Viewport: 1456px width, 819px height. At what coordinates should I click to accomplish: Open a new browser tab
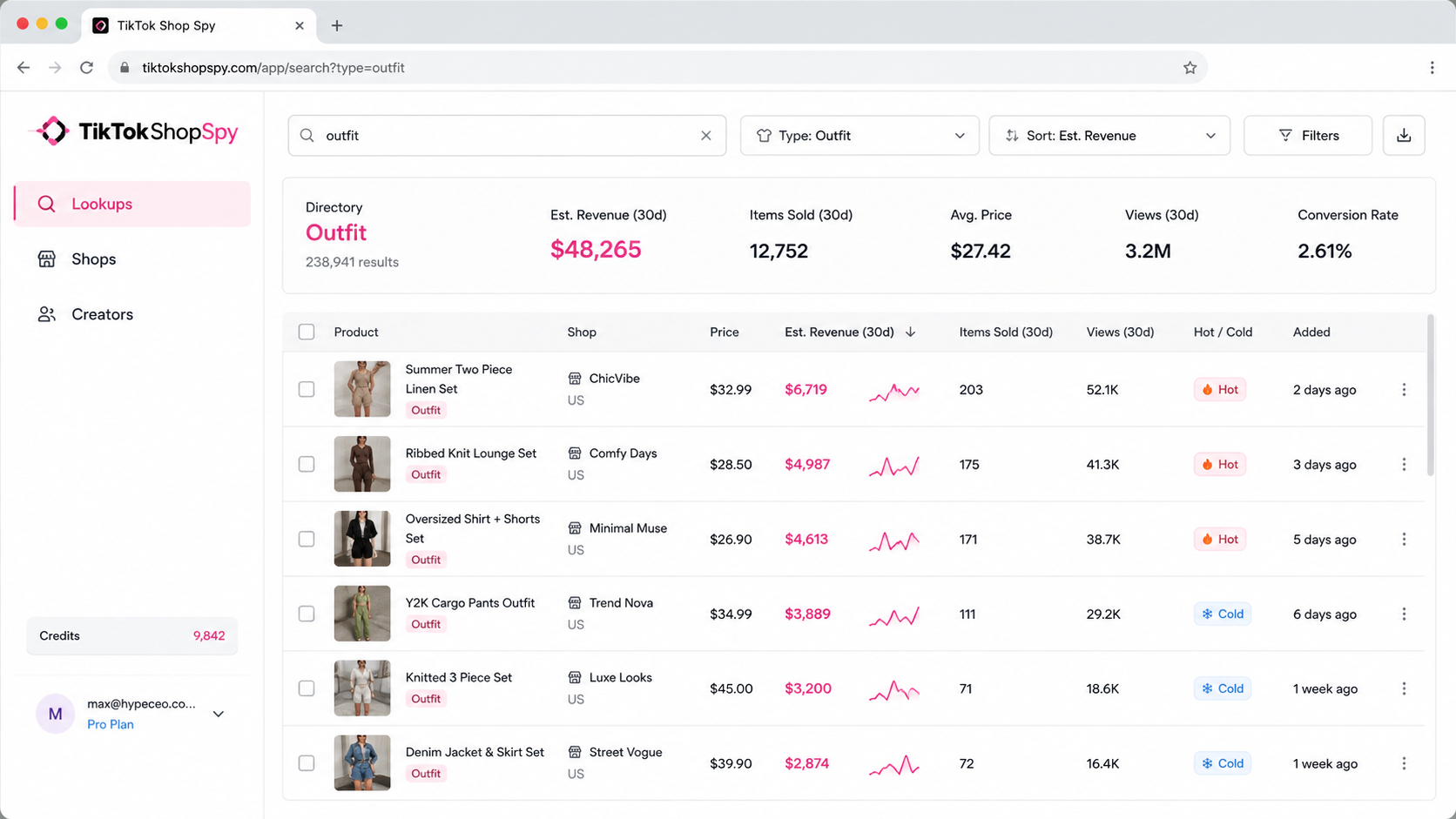(x=337, y=26)
